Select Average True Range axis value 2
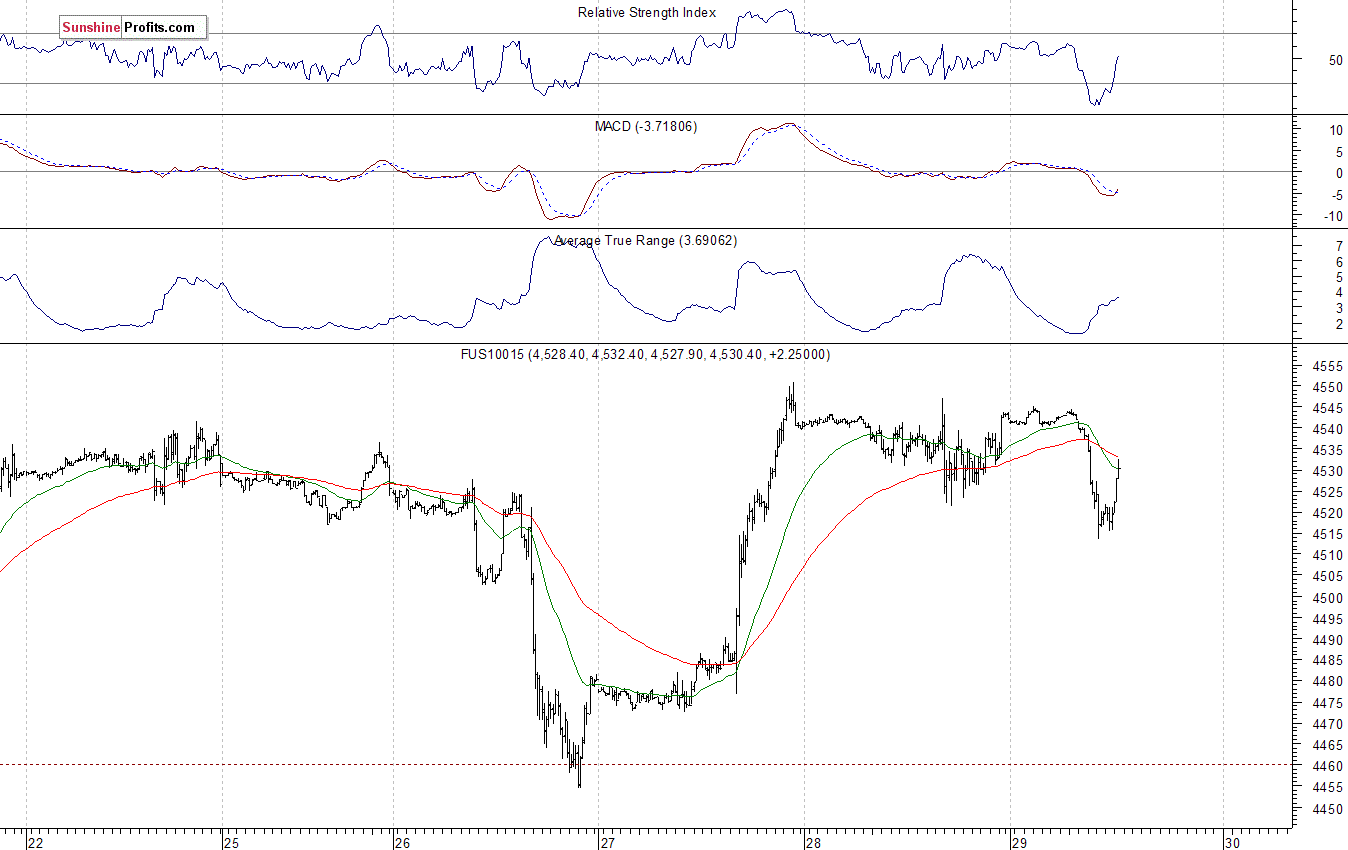 click(1338, 325)
